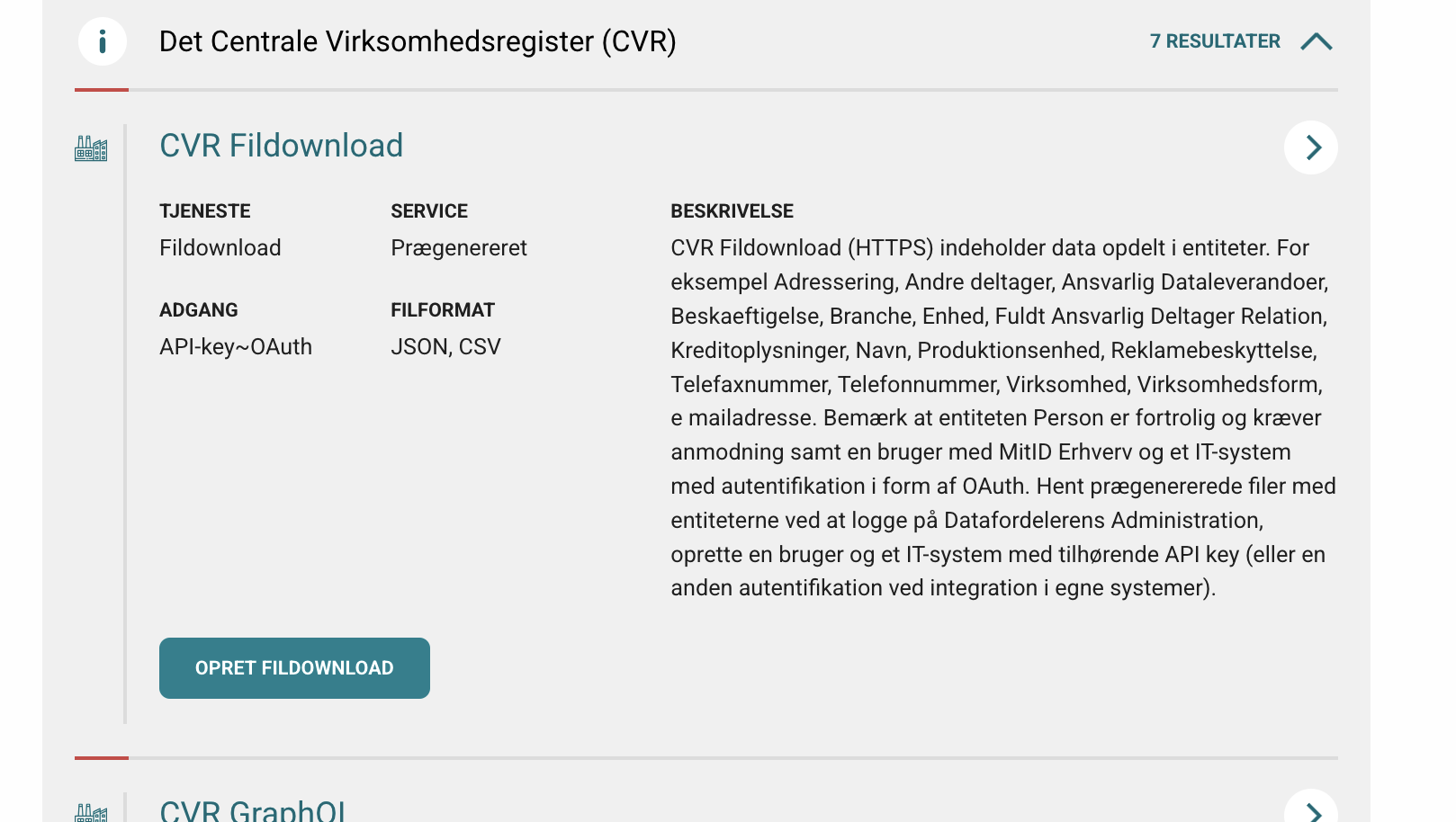Click the TJENESTE column label
The width and height of the screenshot is (1456, 822).
[x=204, y=211]
